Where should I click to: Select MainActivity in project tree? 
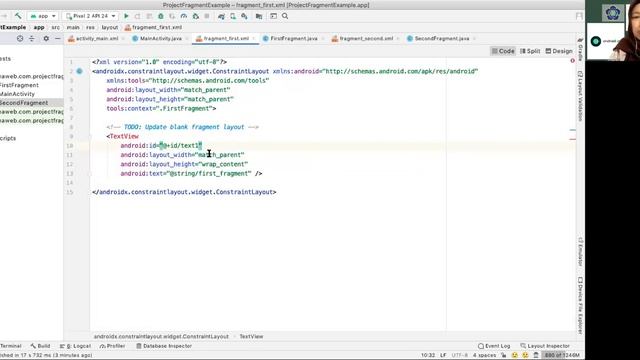tap(17, 94)
